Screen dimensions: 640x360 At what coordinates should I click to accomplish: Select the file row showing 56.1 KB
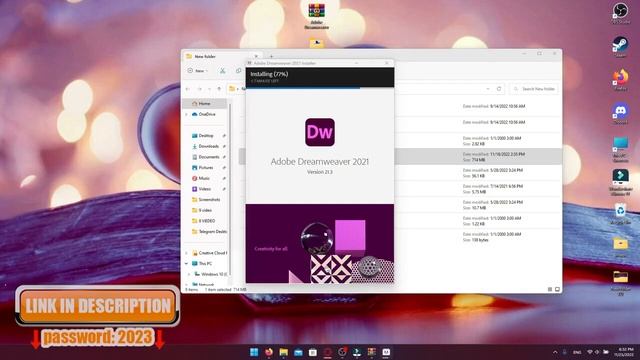point(400,173)
